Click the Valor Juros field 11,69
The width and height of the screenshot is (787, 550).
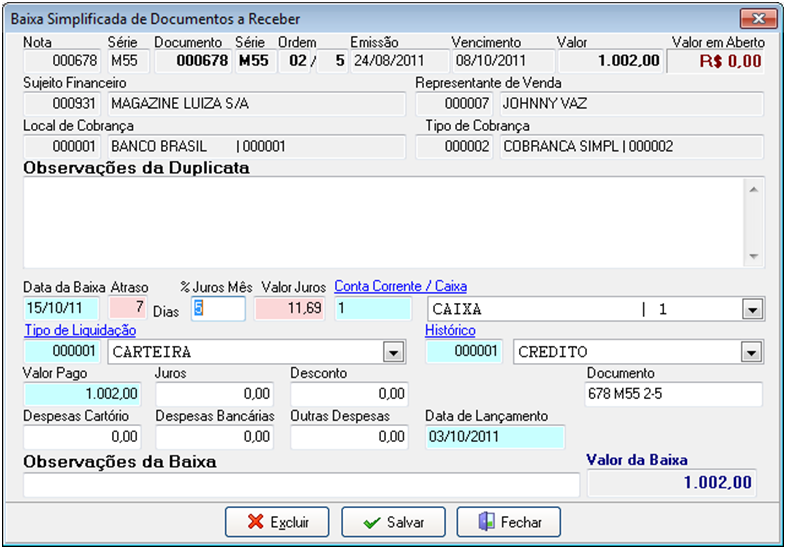coord(289,308)
